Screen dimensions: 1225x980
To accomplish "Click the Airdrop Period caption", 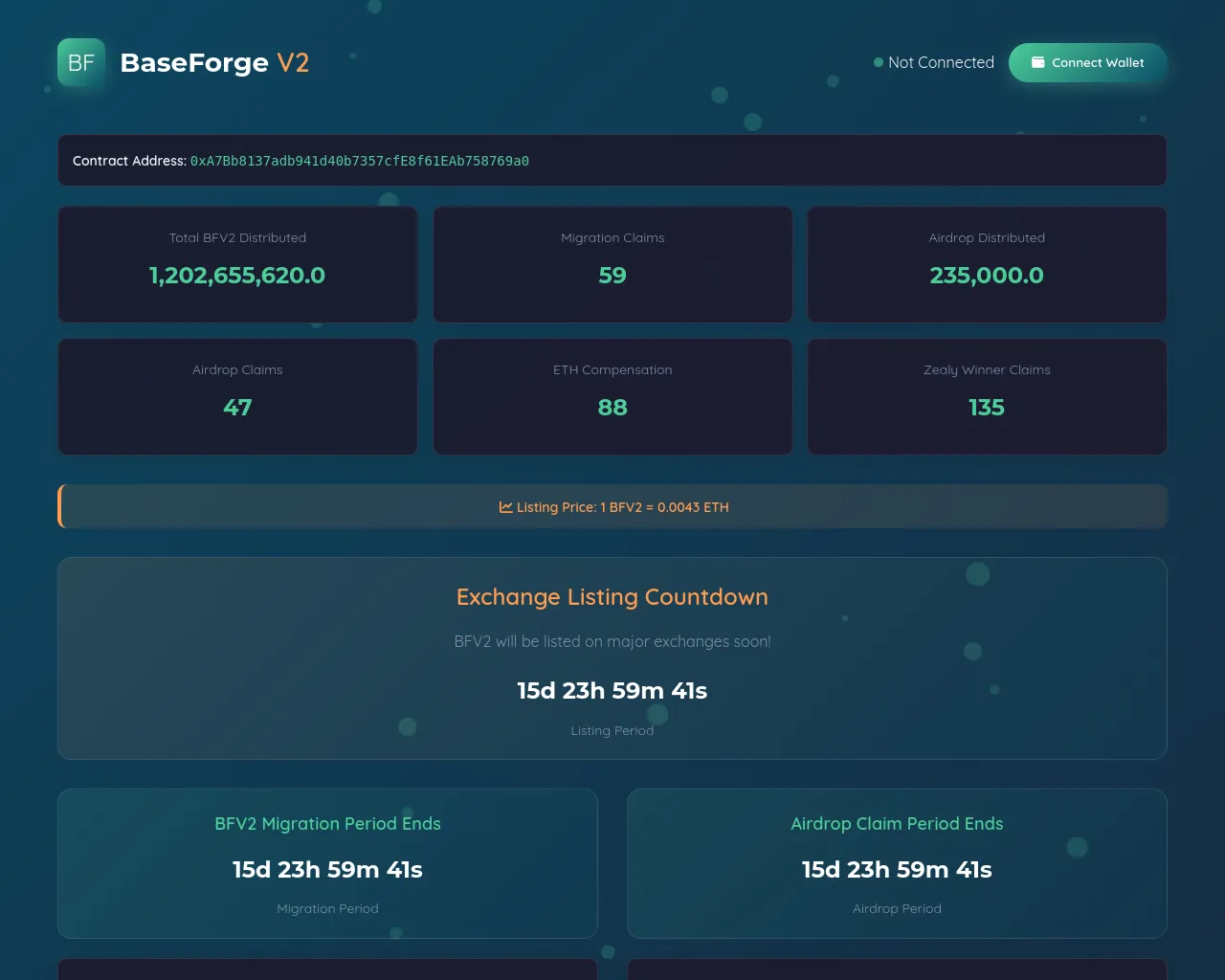I will click(897, 908).
